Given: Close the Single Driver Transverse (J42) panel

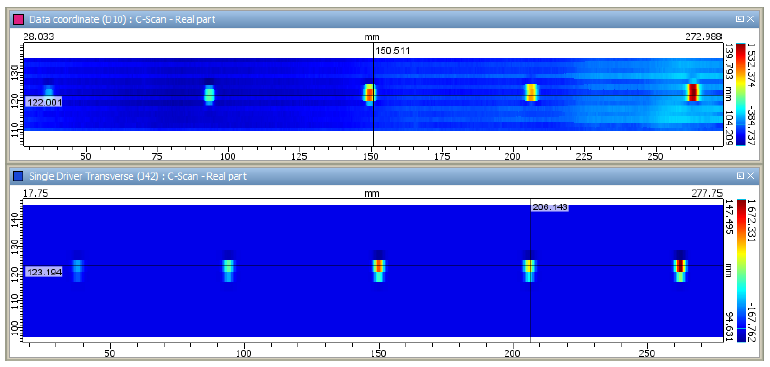Looking at the screenshot, I should point(750,176).
